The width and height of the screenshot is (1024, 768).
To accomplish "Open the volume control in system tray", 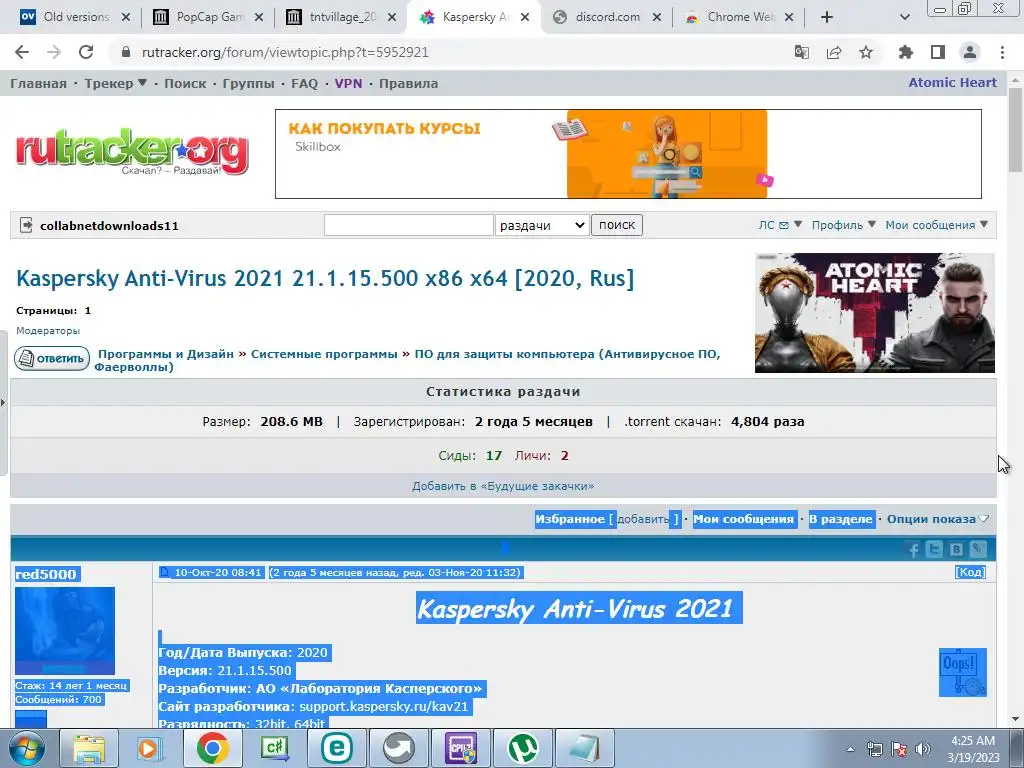I will [923, 749].
